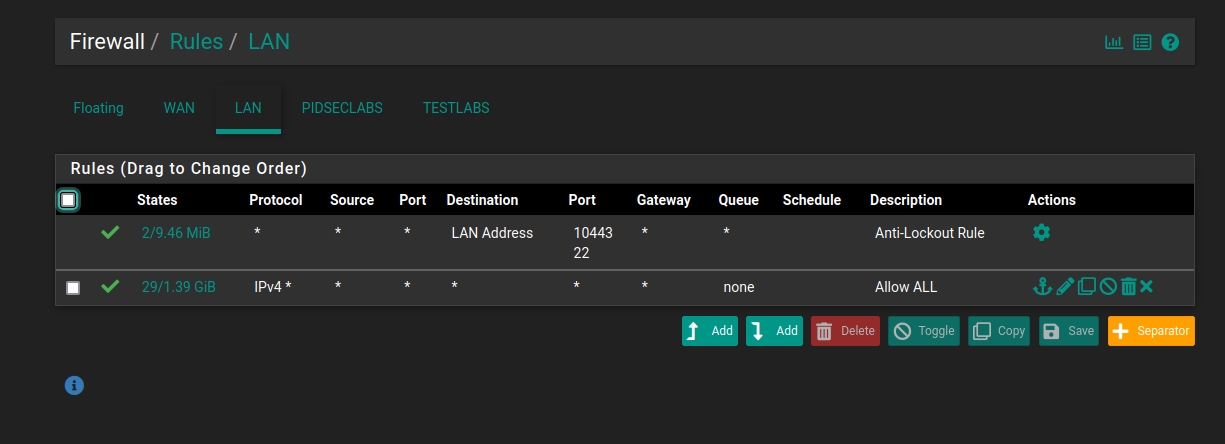Tick the select-all rules checkbox in header
1225x444 pixels.
point(68,200)
